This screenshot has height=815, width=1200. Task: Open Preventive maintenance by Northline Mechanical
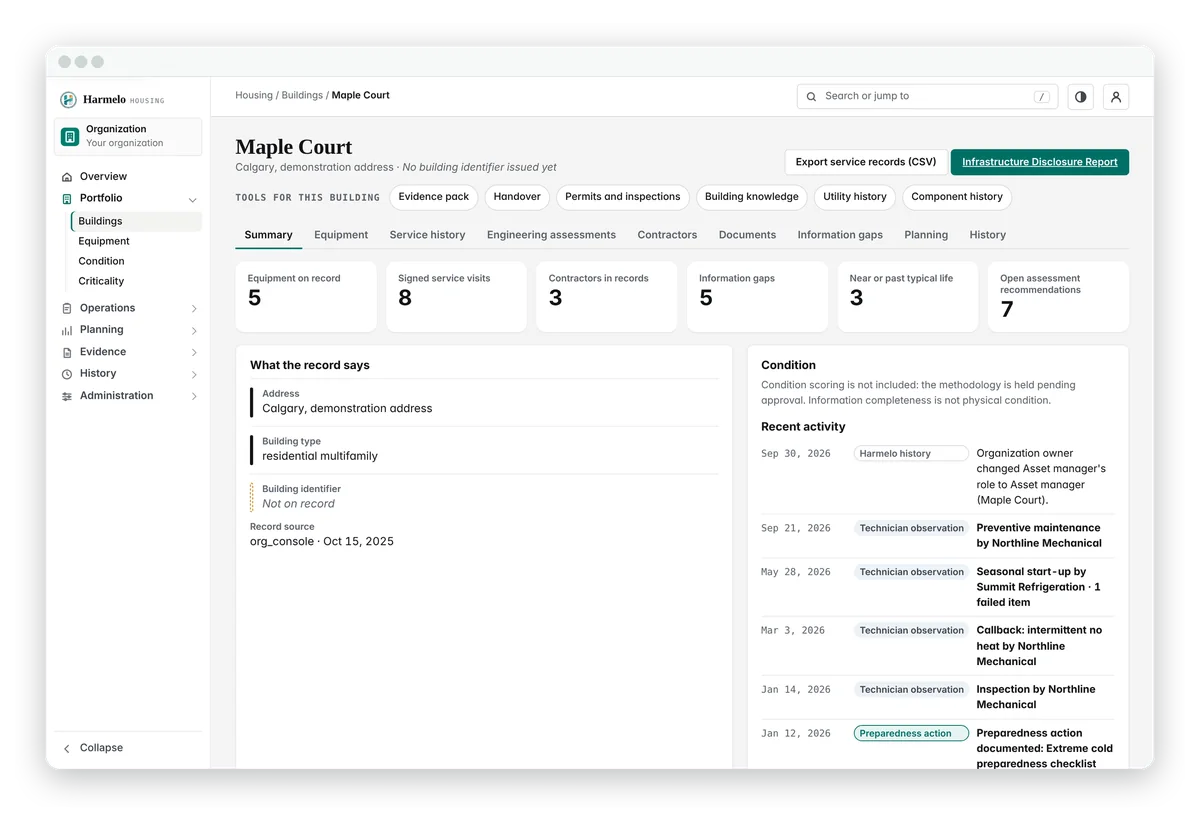click(1039, 536)
